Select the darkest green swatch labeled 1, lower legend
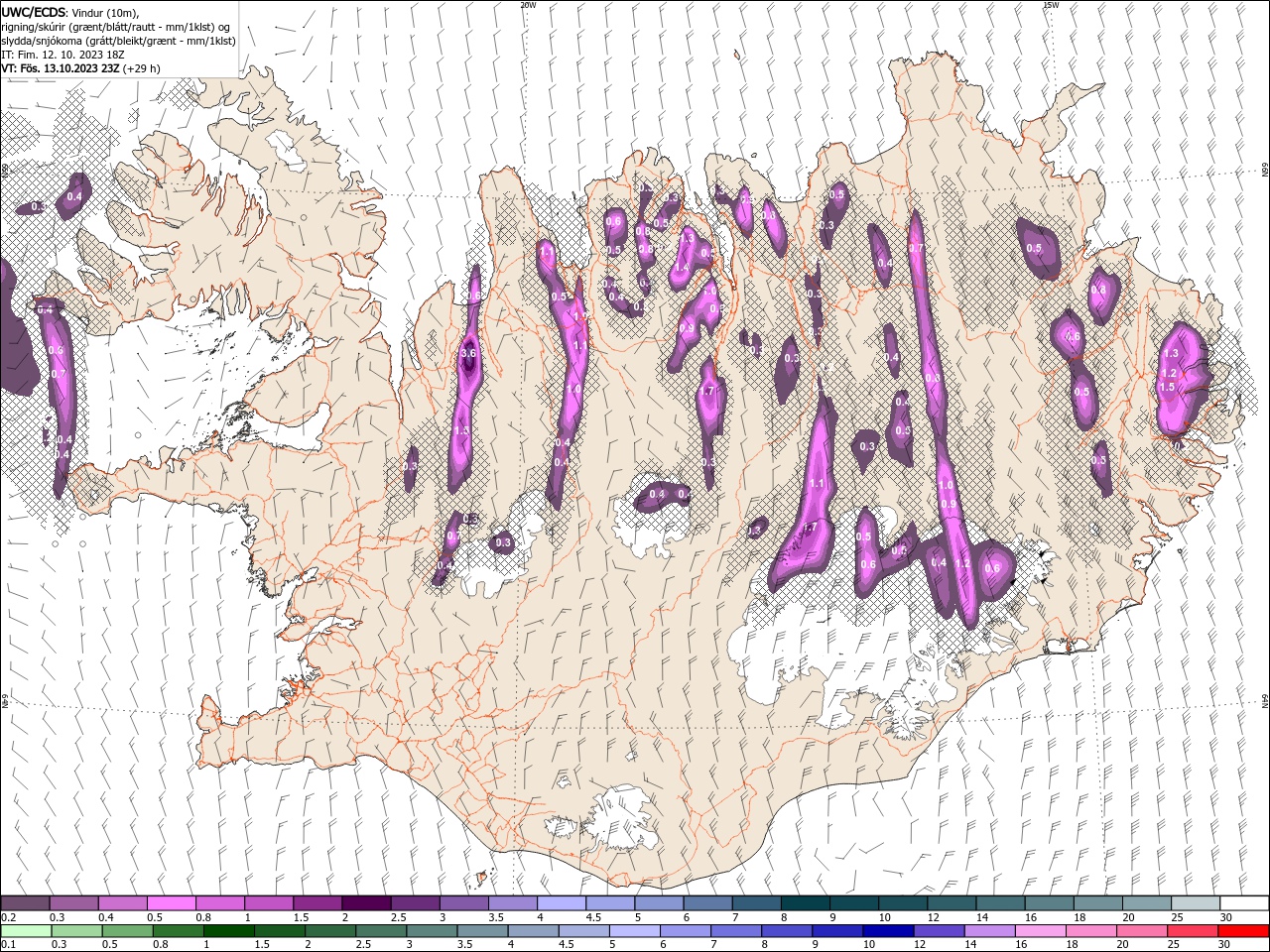This screenshot has width=1270, height=952. tap(228, 931)
